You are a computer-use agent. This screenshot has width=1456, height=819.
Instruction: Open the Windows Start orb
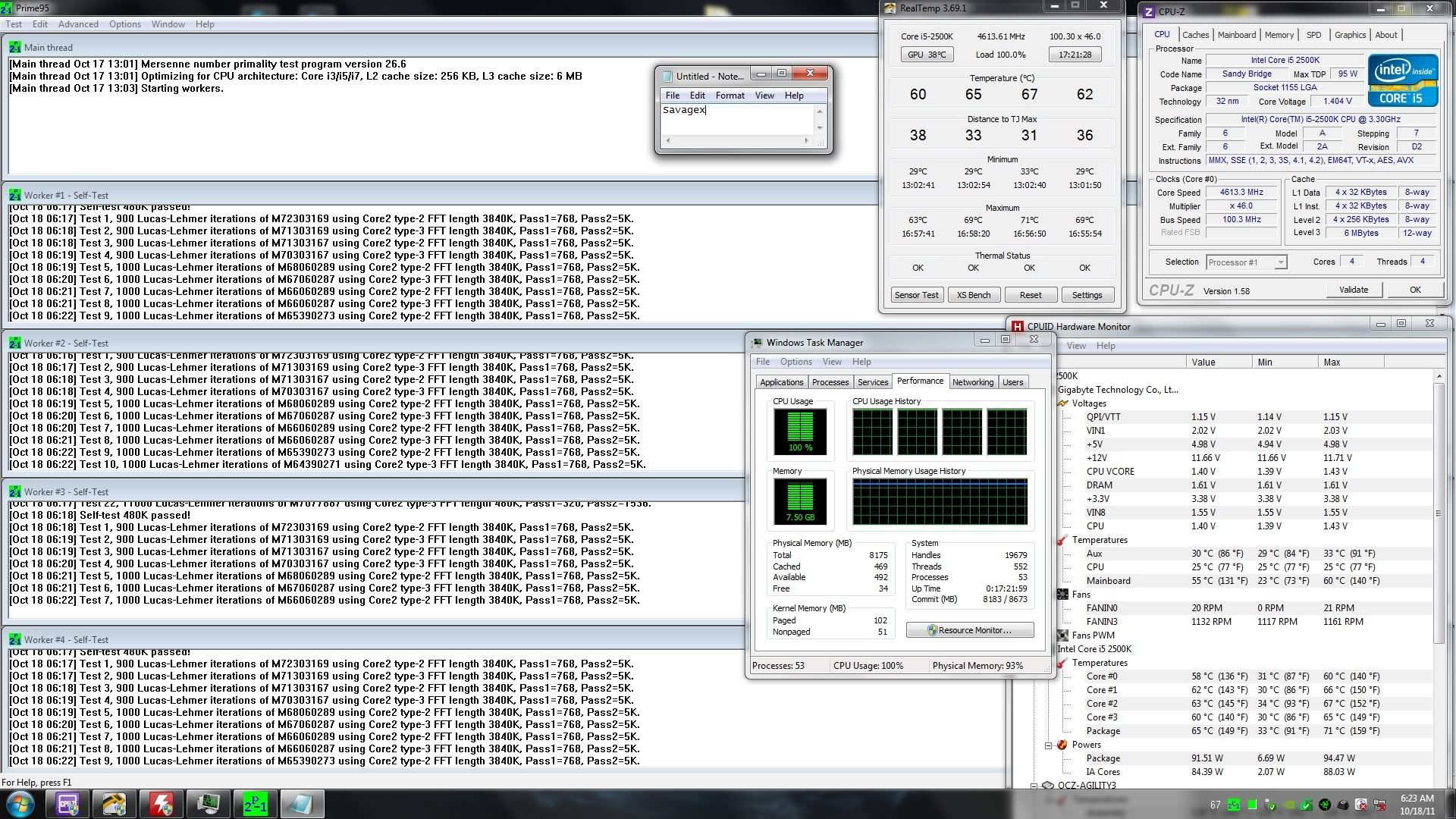pos(20,804)
